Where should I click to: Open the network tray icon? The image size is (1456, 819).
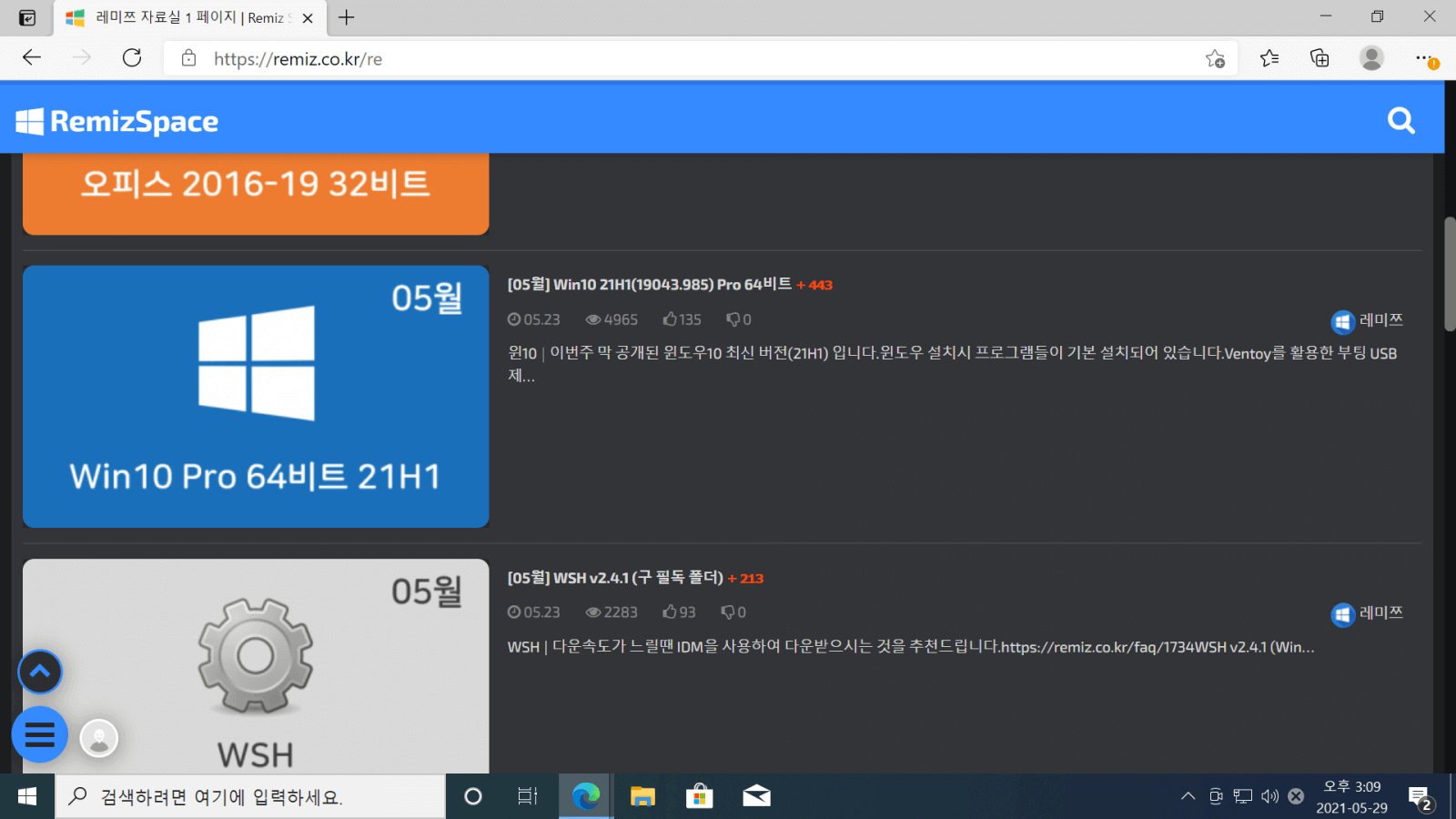coord(1242,796)
